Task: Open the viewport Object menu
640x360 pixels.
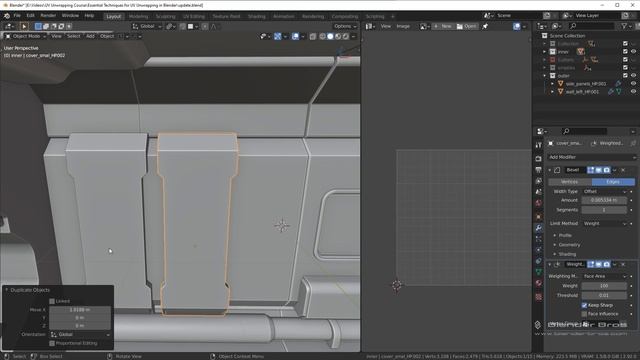Action: (x=107, y=36)
